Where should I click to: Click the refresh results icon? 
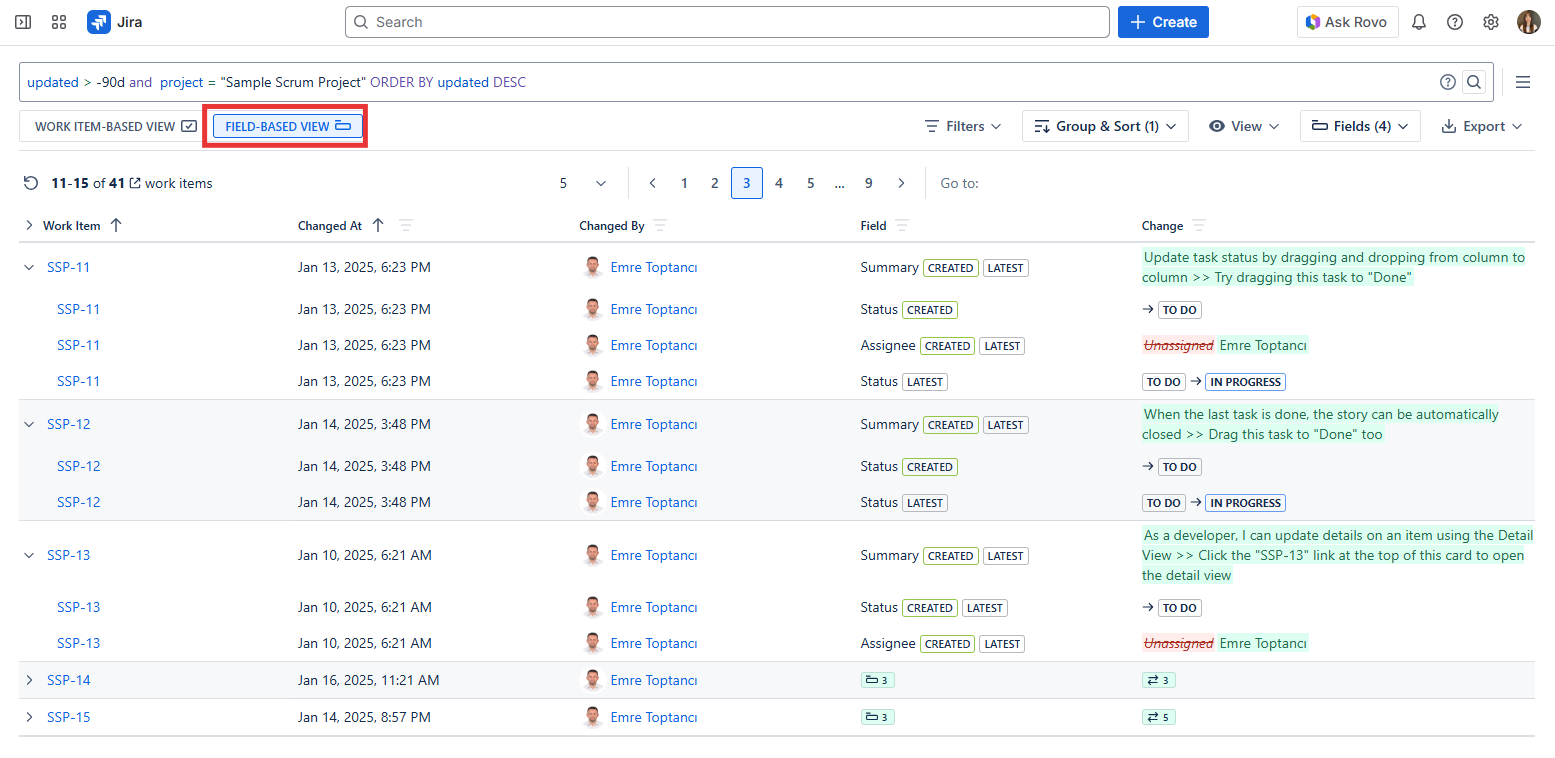point(31,183)
